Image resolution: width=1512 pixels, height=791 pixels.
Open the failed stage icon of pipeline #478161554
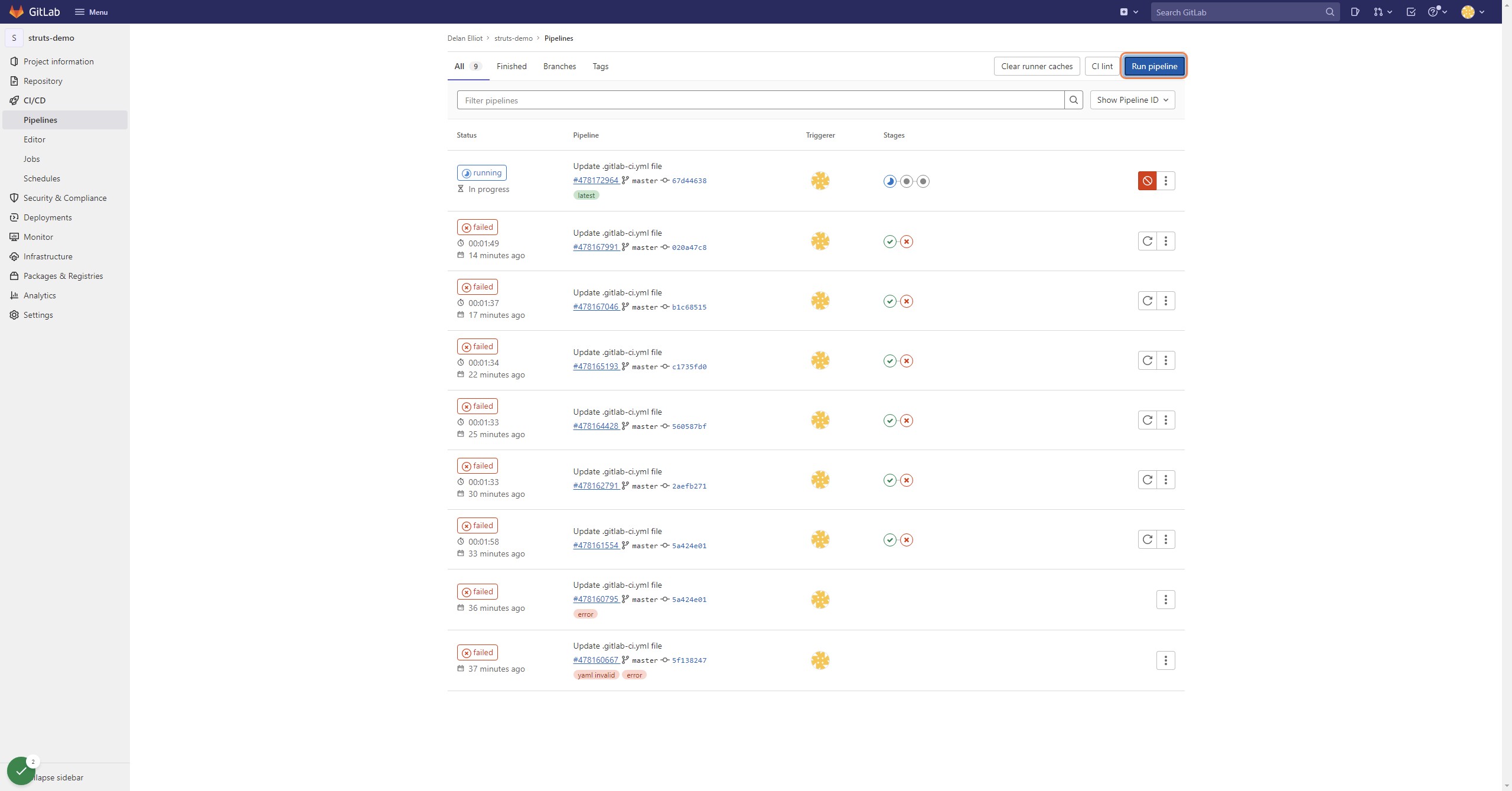pyautogui.click(x=907, y=540)
